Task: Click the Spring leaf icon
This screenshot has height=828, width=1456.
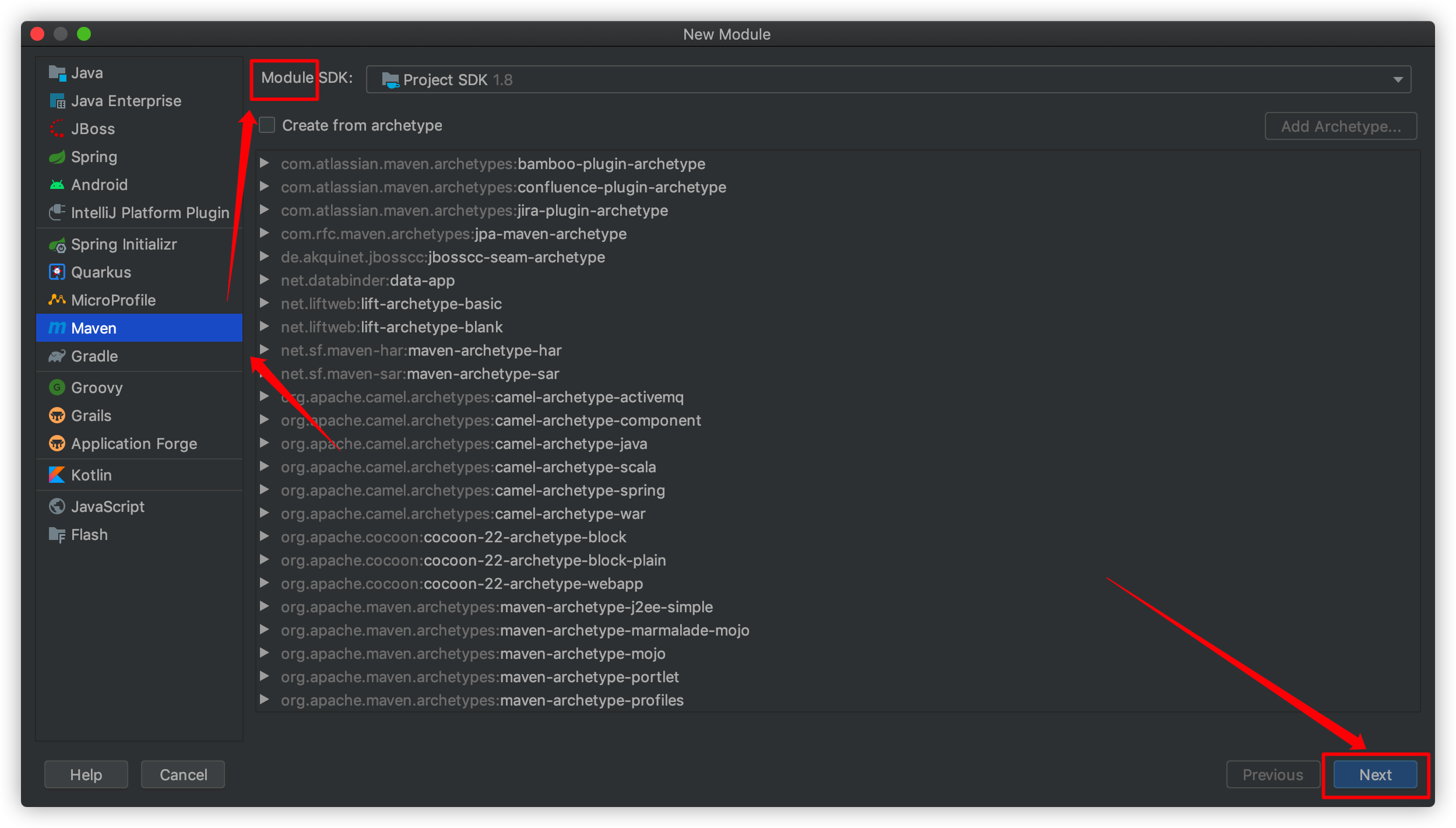Action: coord(57,157)
